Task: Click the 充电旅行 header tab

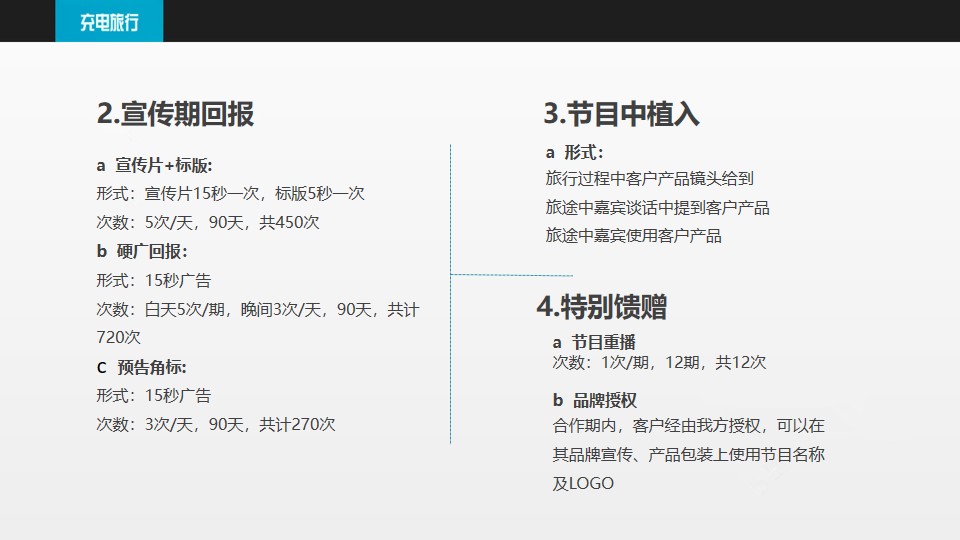Action: pos(109,21)
